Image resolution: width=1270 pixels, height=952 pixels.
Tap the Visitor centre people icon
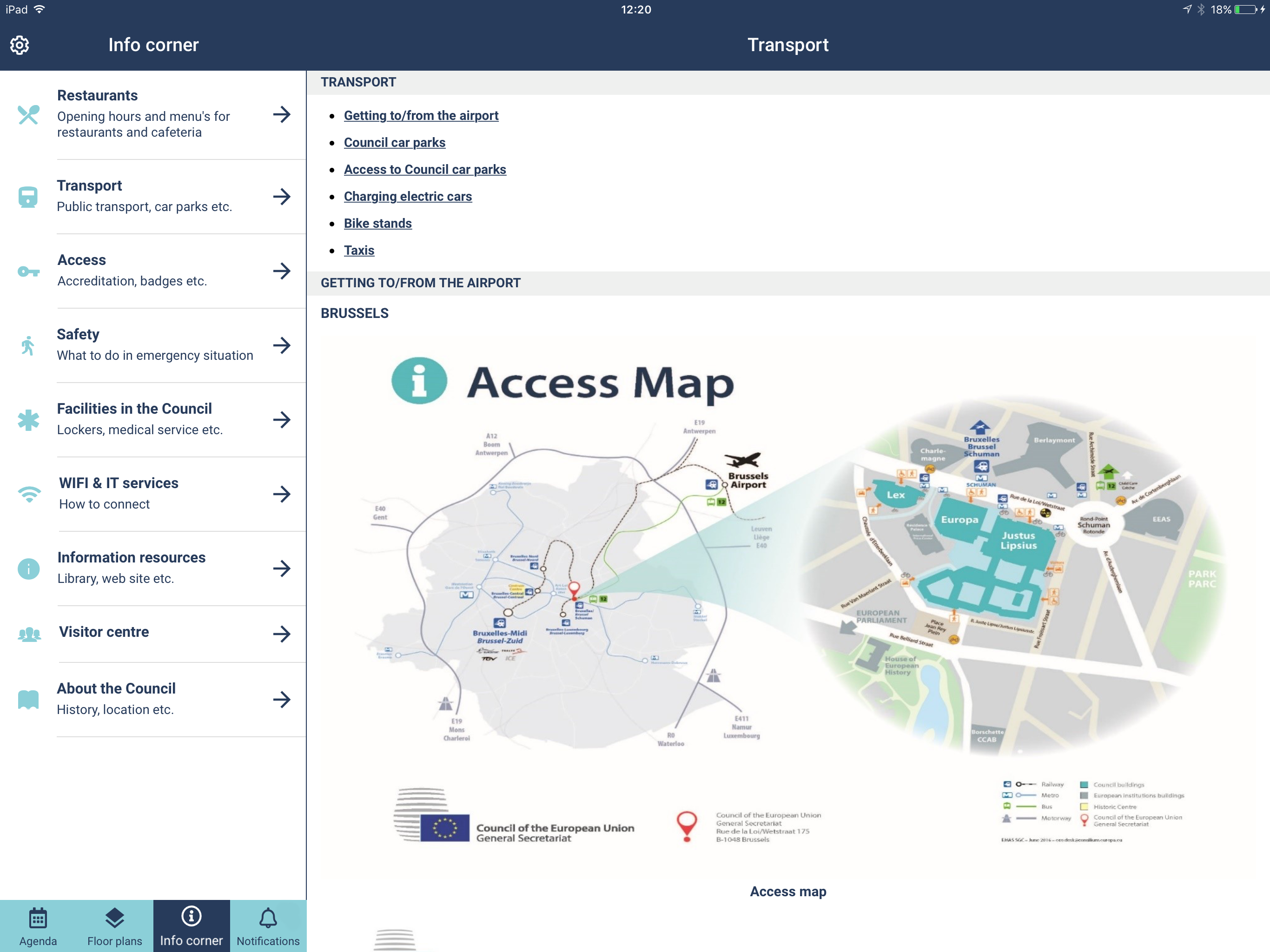[x=29, y=634]
